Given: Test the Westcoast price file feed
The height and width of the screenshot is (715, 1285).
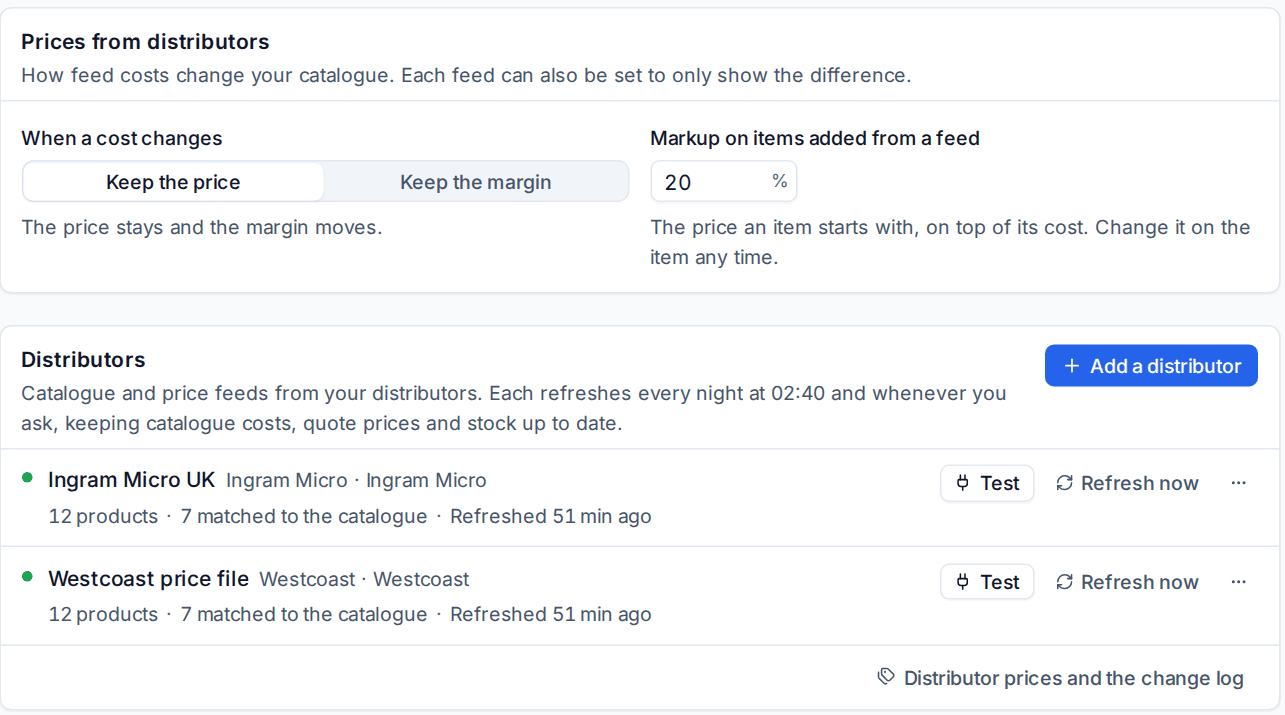Looking at the screenshot, I should click(987, 582).
